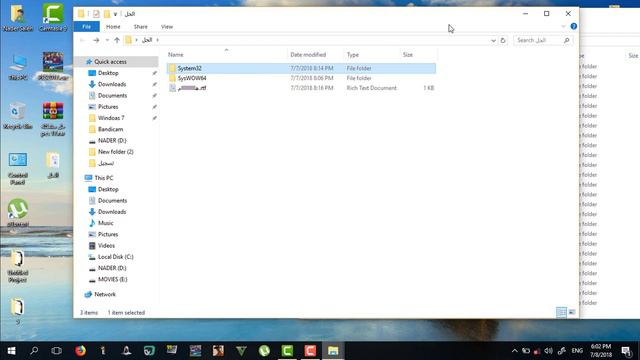This screenshot has width=640, height=360.
Task: Open the Bandicam folder shortcut
Action: tap(110, 129)
